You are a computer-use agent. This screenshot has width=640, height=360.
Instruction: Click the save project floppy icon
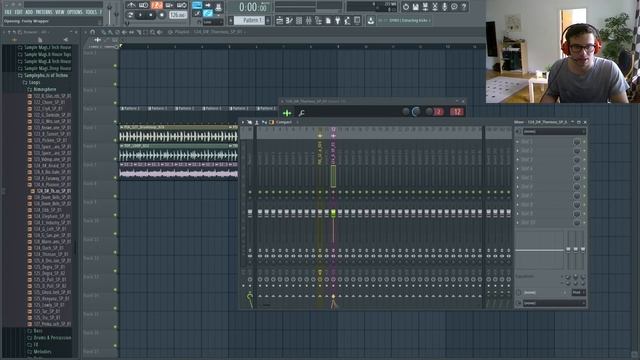(x=416, y=7)
